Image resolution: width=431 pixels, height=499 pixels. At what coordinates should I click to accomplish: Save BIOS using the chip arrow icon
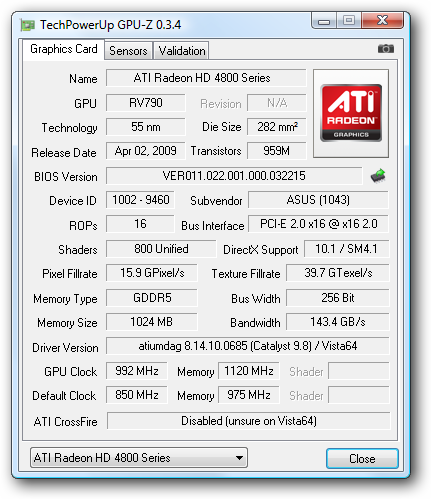(x=378, y=175)
